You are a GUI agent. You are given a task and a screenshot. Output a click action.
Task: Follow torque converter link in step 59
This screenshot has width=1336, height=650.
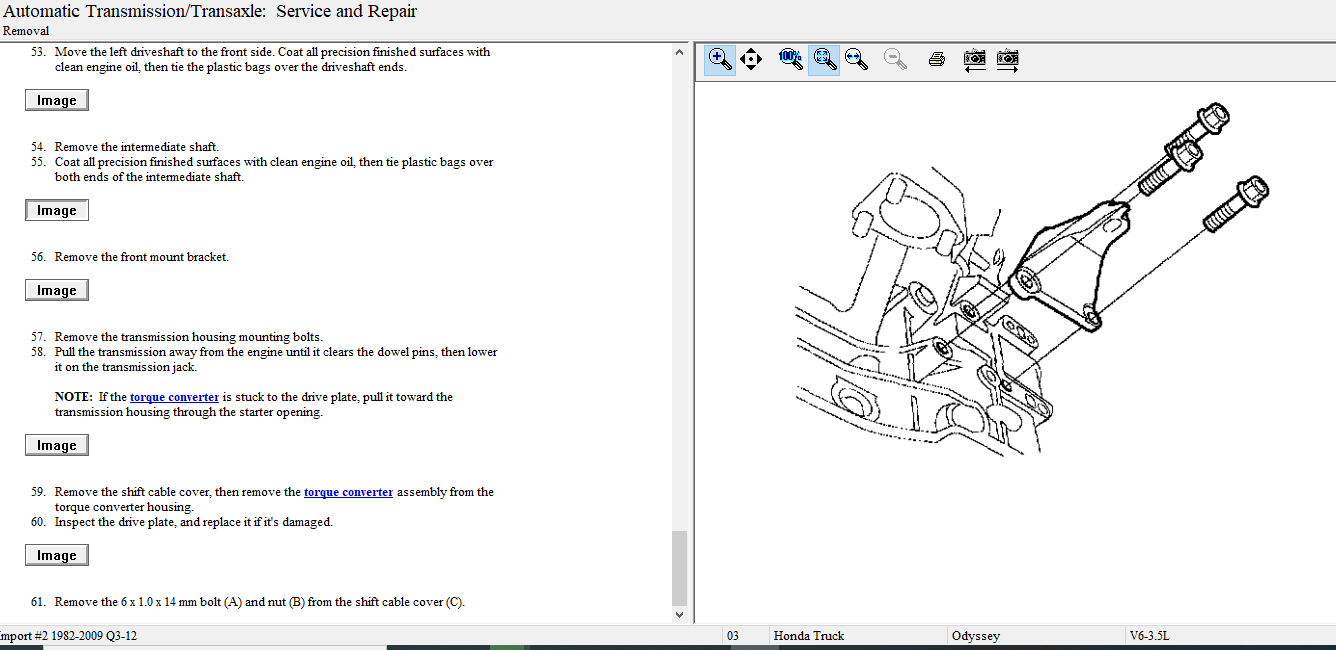click(348, 492)
